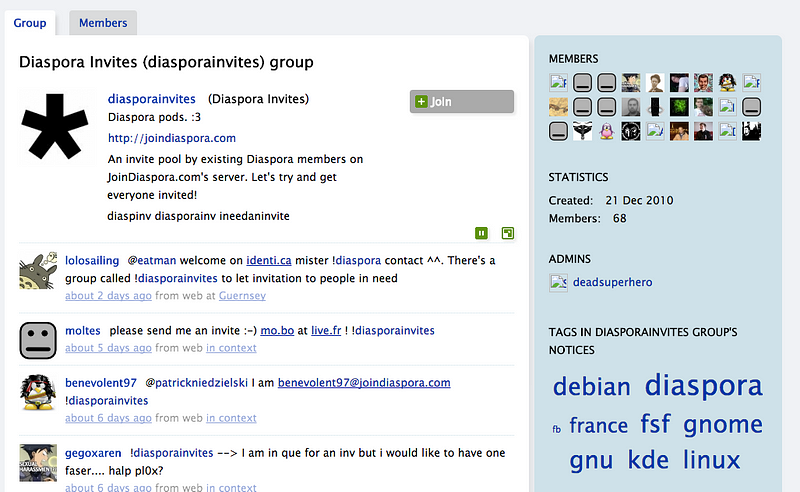Open the diasporainvites group name link

(152, 99)
